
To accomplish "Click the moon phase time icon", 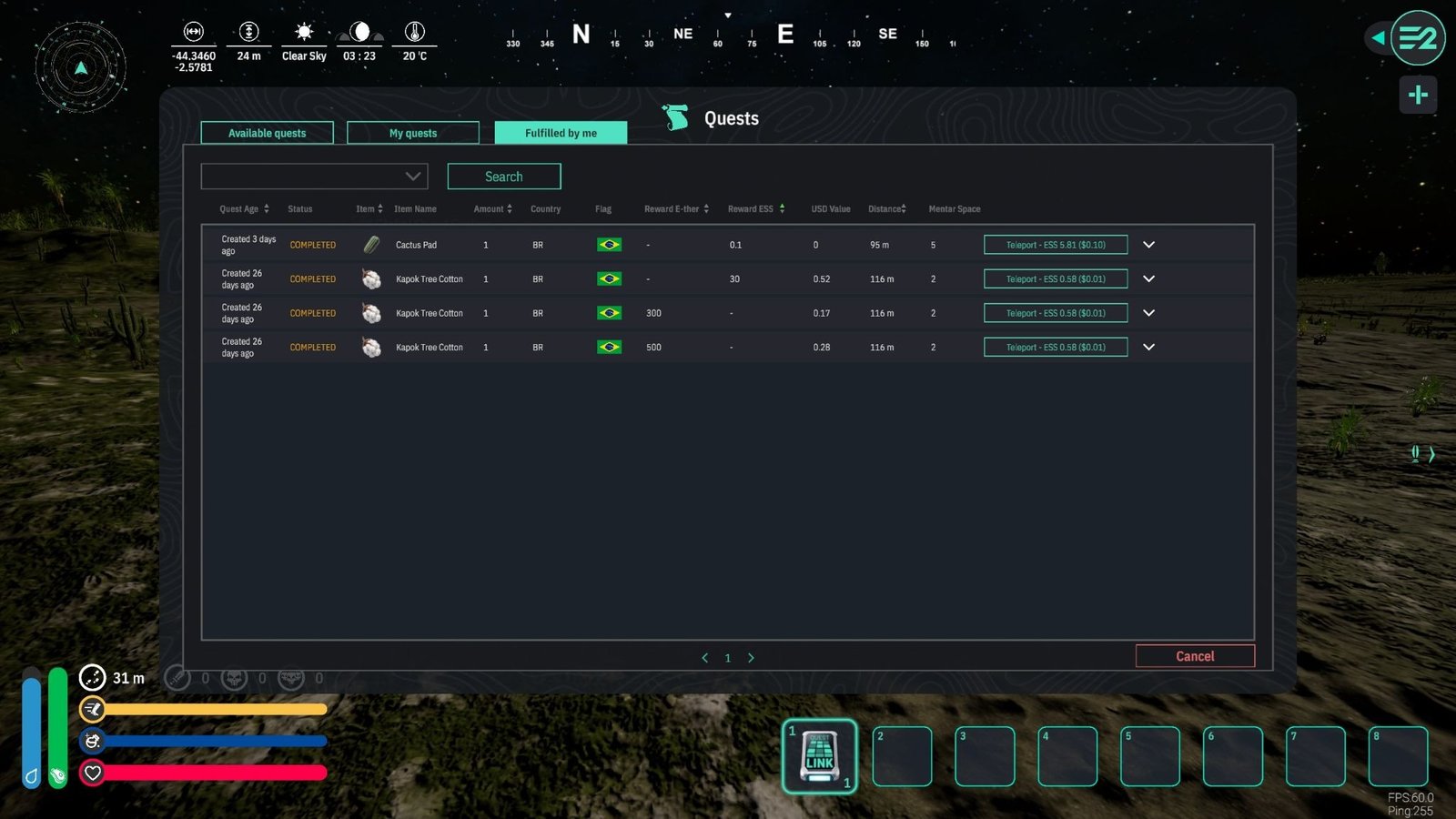I will click(x=359, y=33).
